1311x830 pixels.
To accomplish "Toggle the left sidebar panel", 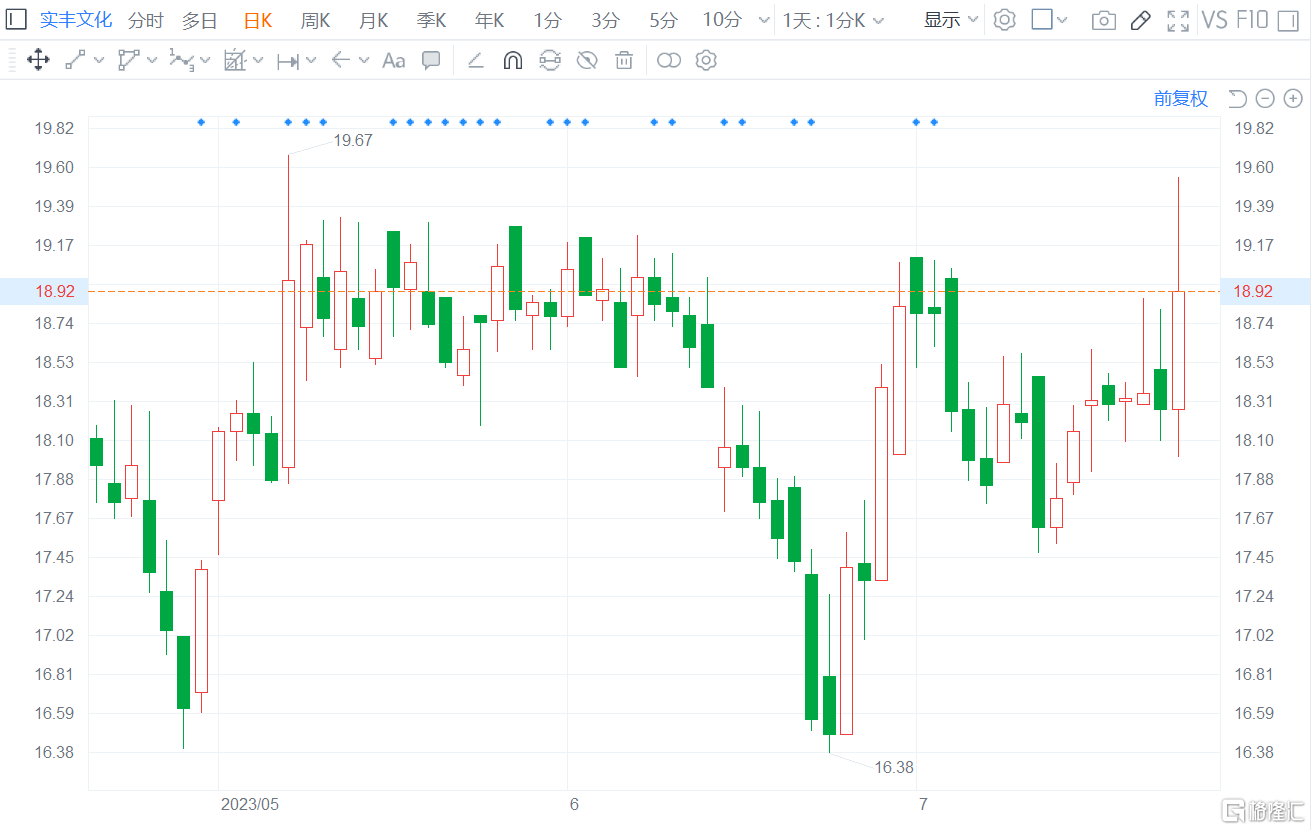I will [17, 20].
